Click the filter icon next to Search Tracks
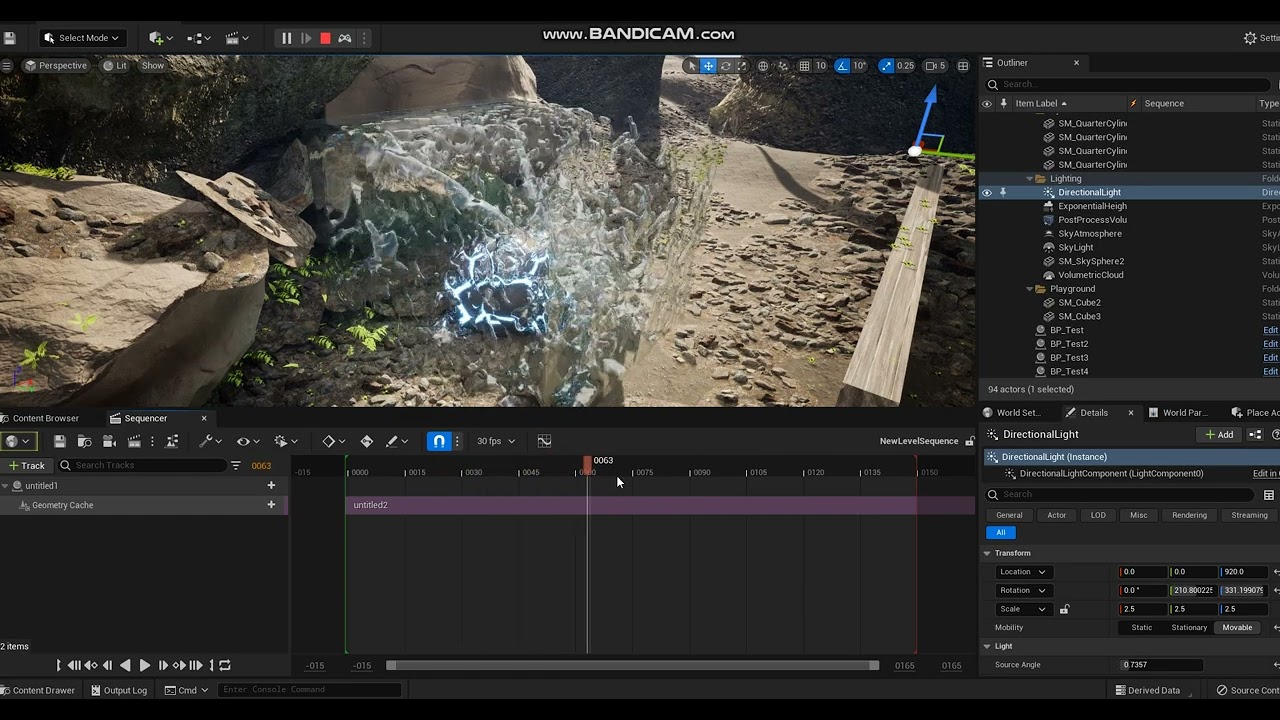Image resolution: width=1280 pixels, height=720 pixels. 236,465
